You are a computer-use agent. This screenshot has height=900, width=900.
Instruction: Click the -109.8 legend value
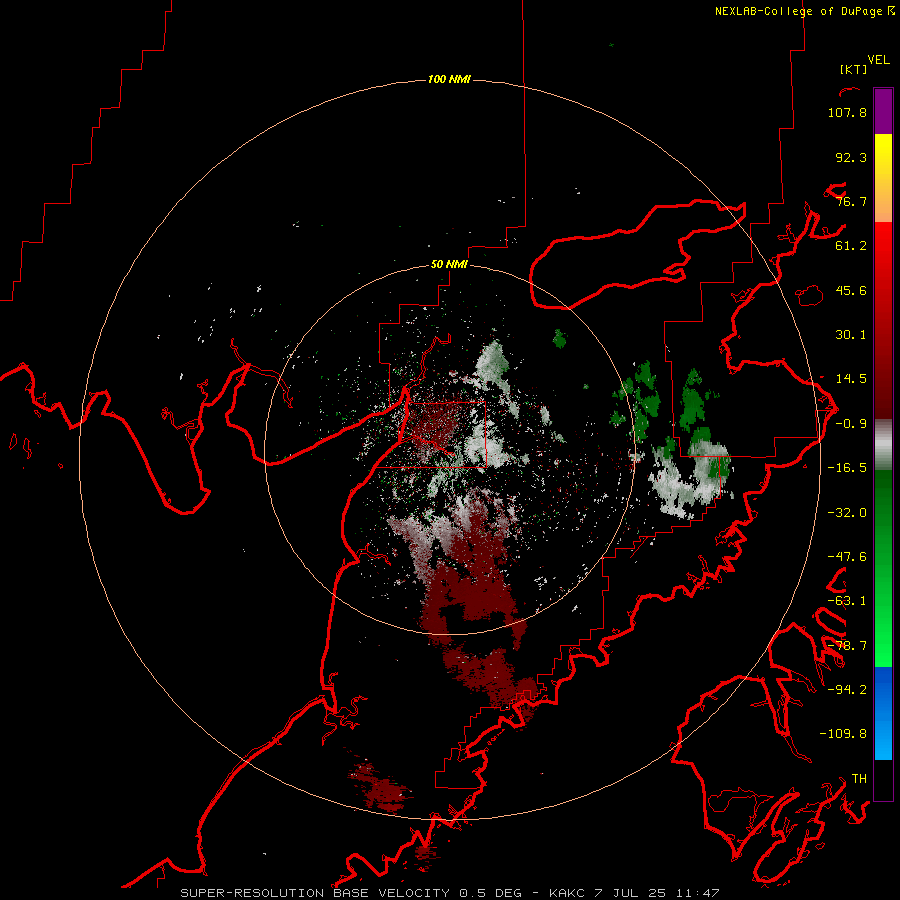(843, 734)
